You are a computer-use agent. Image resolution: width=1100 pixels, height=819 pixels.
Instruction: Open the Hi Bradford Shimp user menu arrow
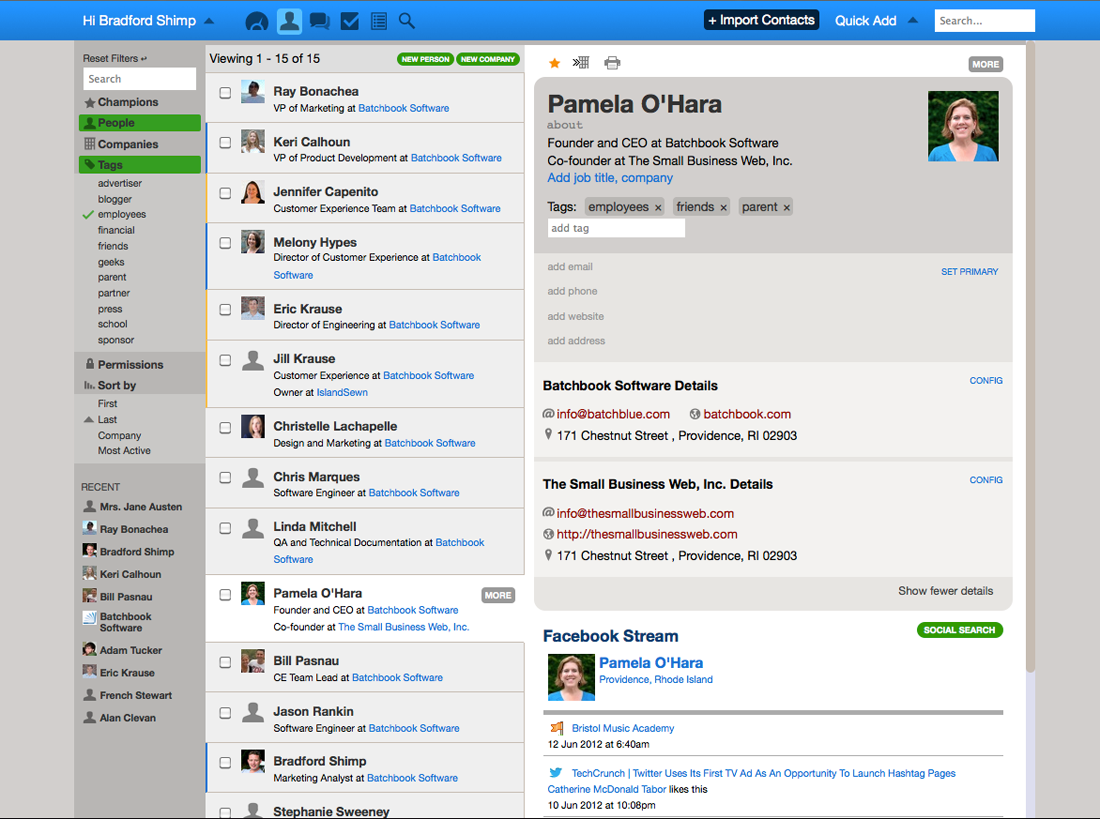209,21
